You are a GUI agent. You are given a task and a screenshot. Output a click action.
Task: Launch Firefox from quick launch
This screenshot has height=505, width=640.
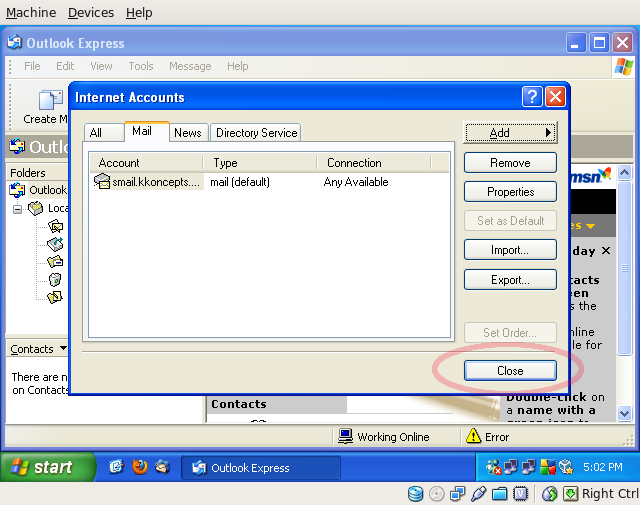click(x=140, y=467)
